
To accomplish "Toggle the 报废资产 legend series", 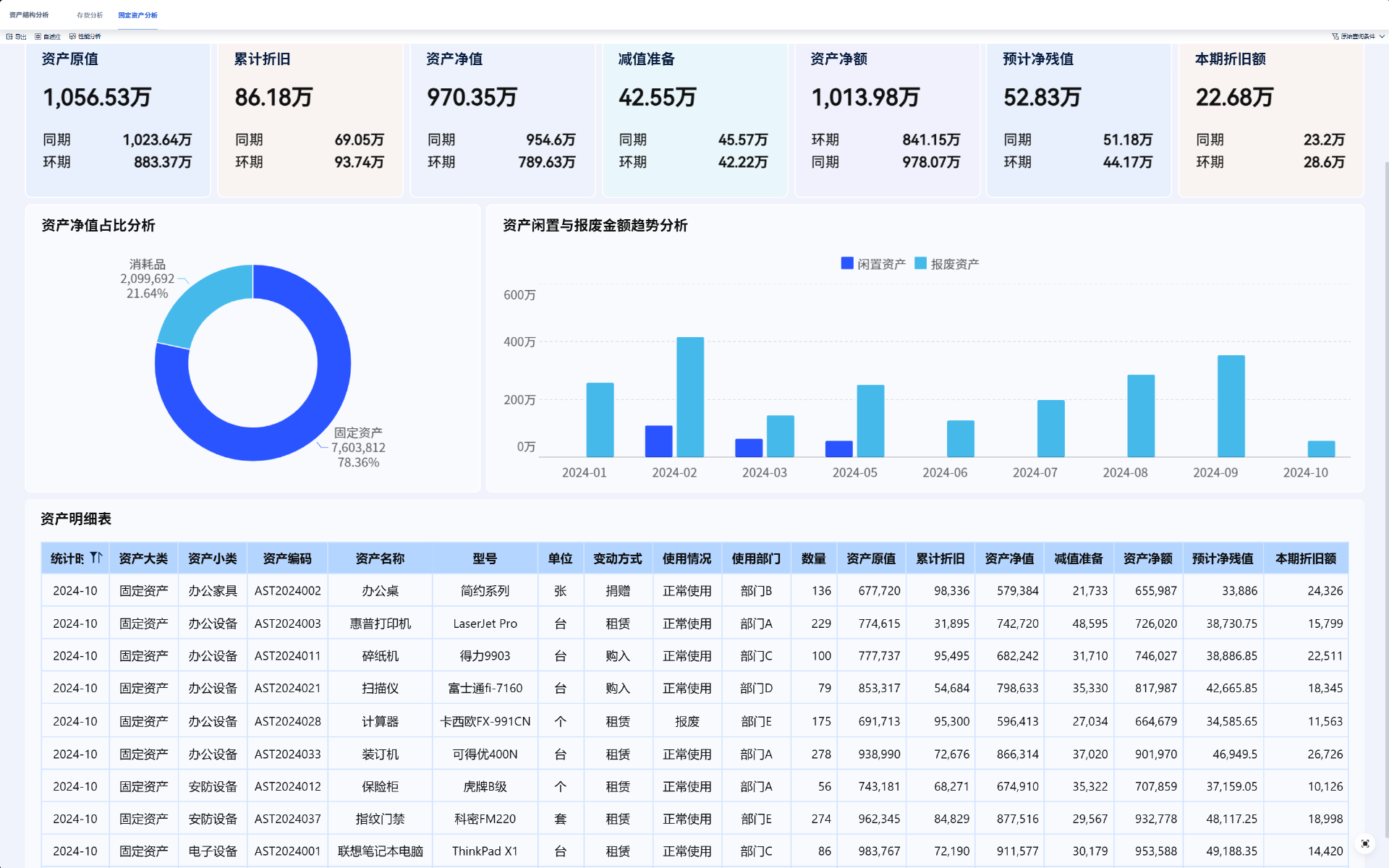I will tap(947, 264).
